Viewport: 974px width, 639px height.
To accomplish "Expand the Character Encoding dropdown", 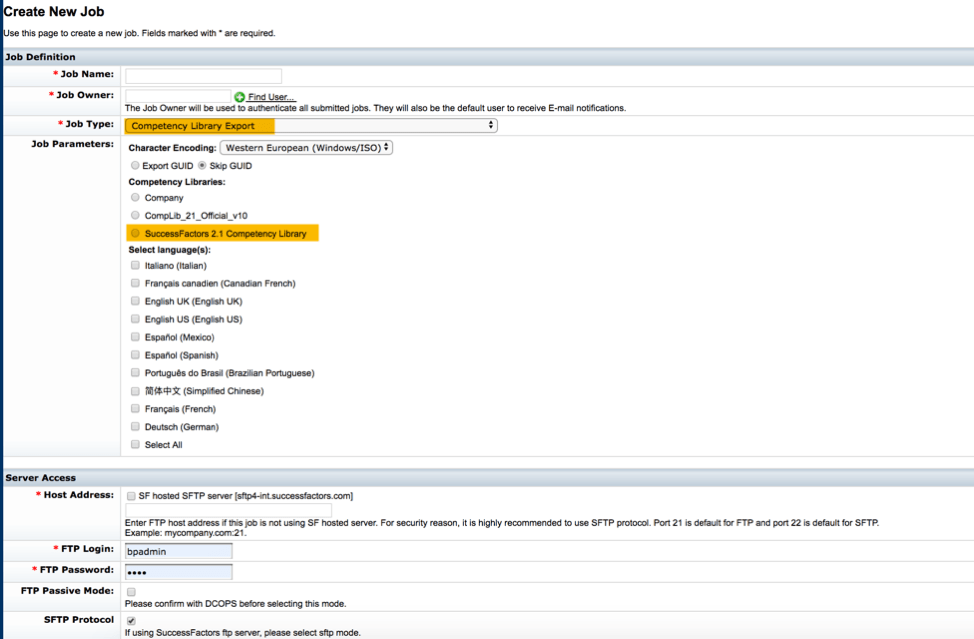I will 306,148.
